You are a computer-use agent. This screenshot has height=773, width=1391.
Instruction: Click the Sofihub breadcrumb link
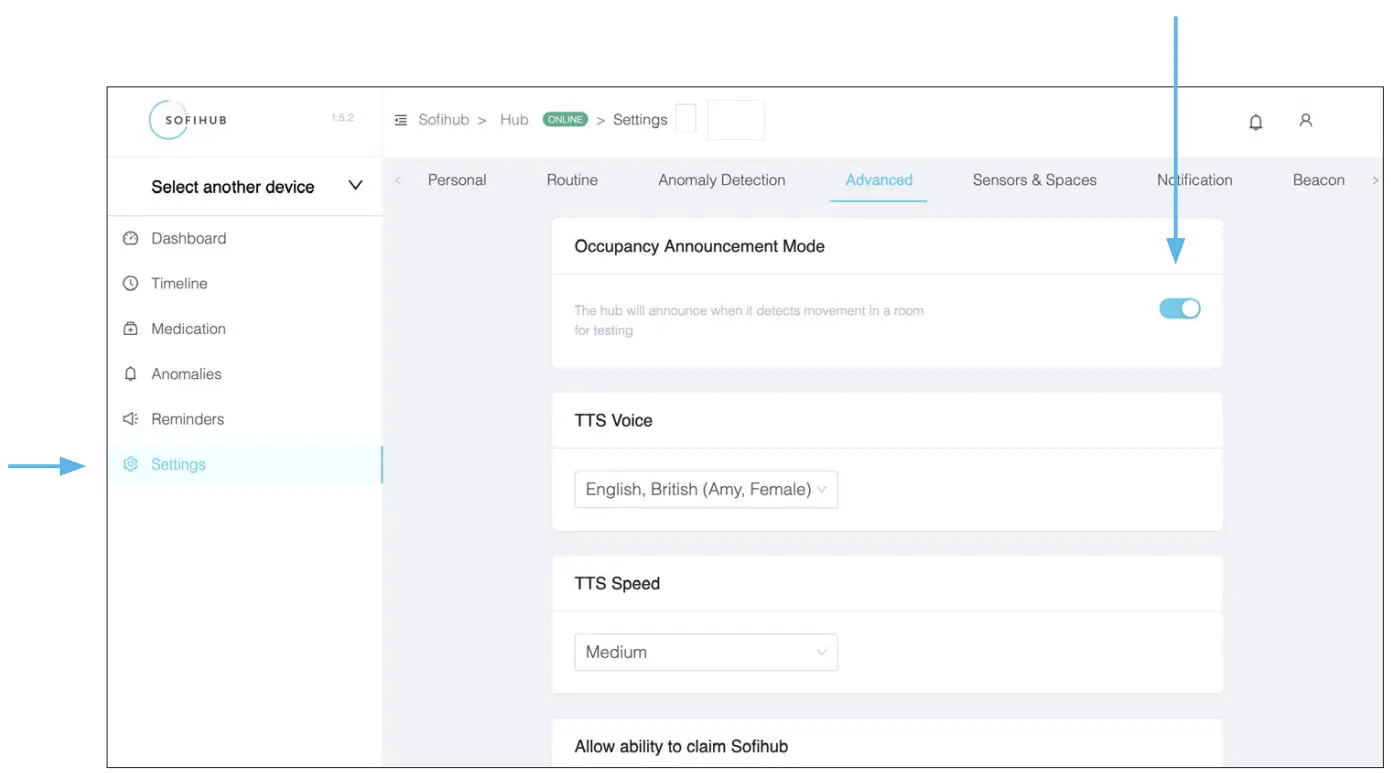443,120
